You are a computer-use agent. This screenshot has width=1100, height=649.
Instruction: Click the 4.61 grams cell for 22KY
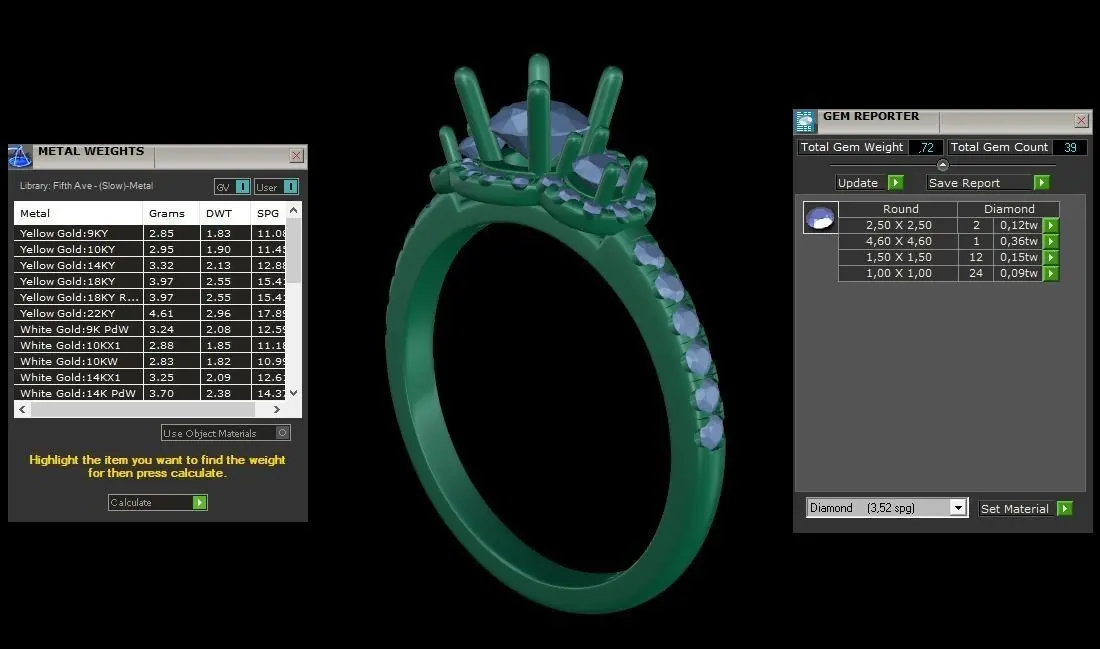coord(171,313)
